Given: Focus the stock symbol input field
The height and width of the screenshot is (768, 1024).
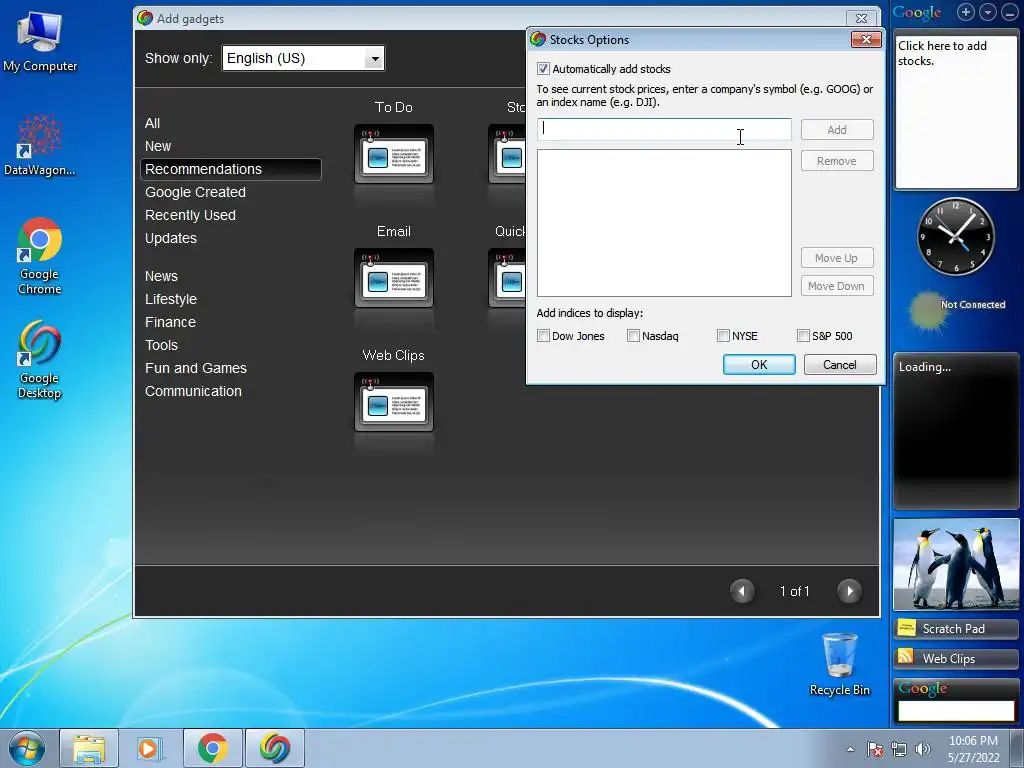Looking at the screenshot, I should [664, 129].
